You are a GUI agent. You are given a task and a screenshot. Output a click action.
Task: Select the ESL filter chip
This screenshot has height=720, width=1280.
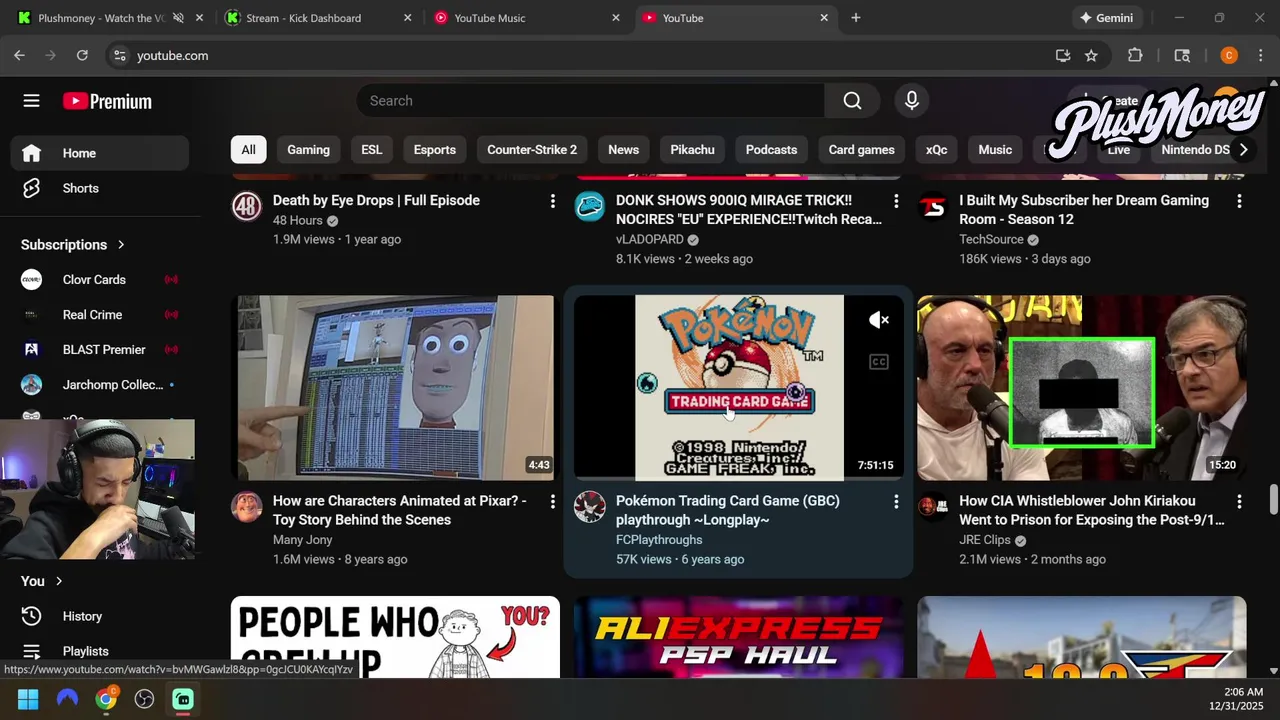click(x=371, y=150)
